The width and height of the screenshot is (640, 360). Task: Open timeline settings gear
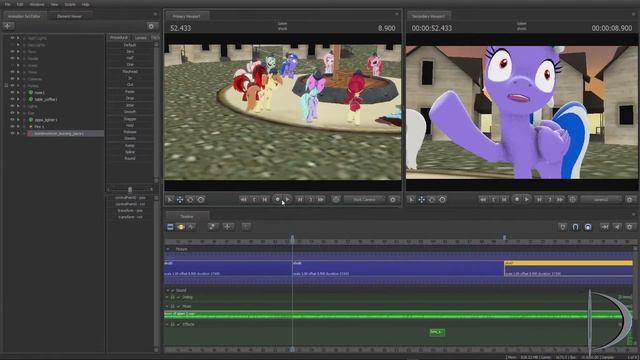pos(630,227)
